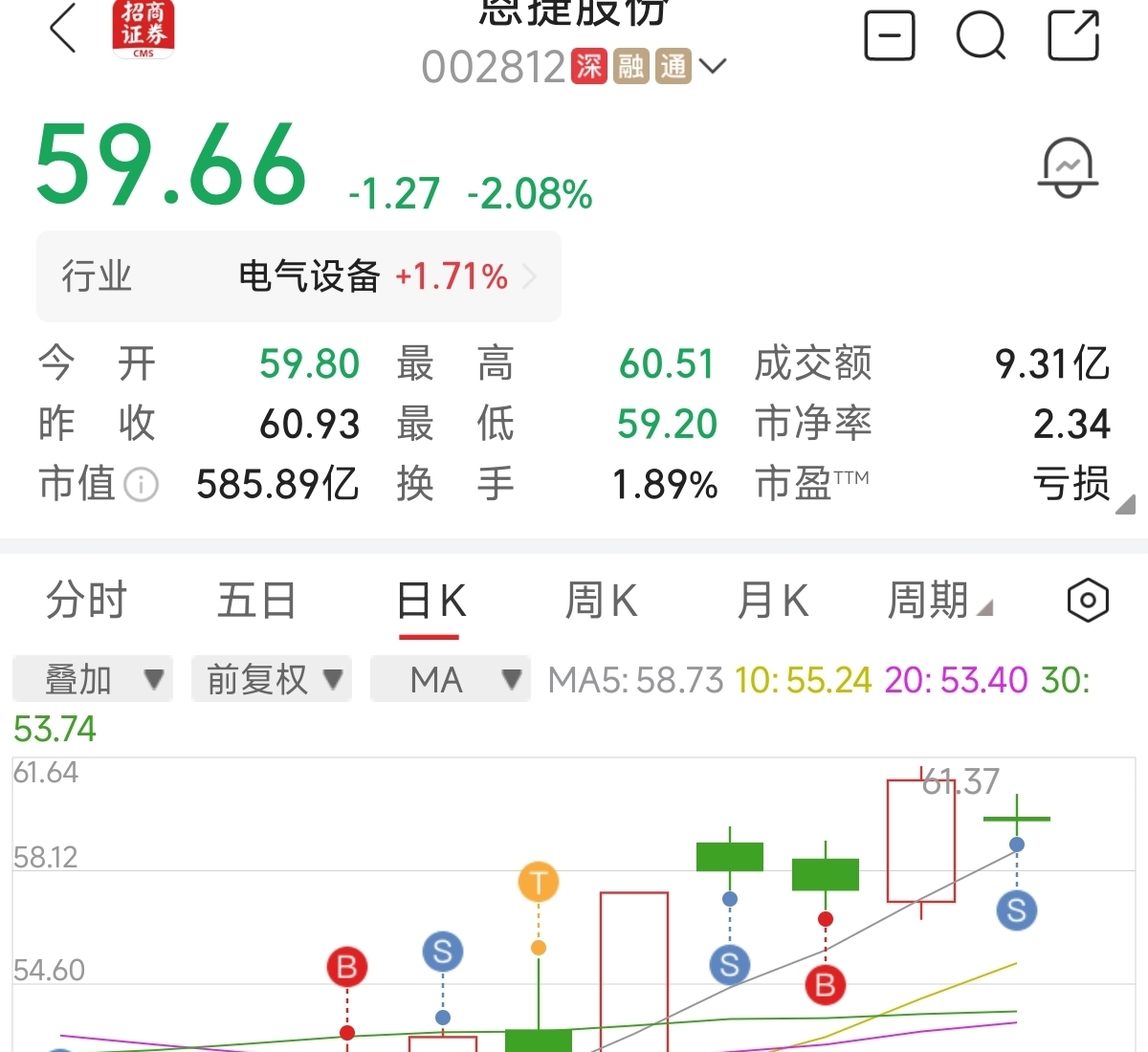Switch to 五日 five-day tab

(x=256, y=601)
